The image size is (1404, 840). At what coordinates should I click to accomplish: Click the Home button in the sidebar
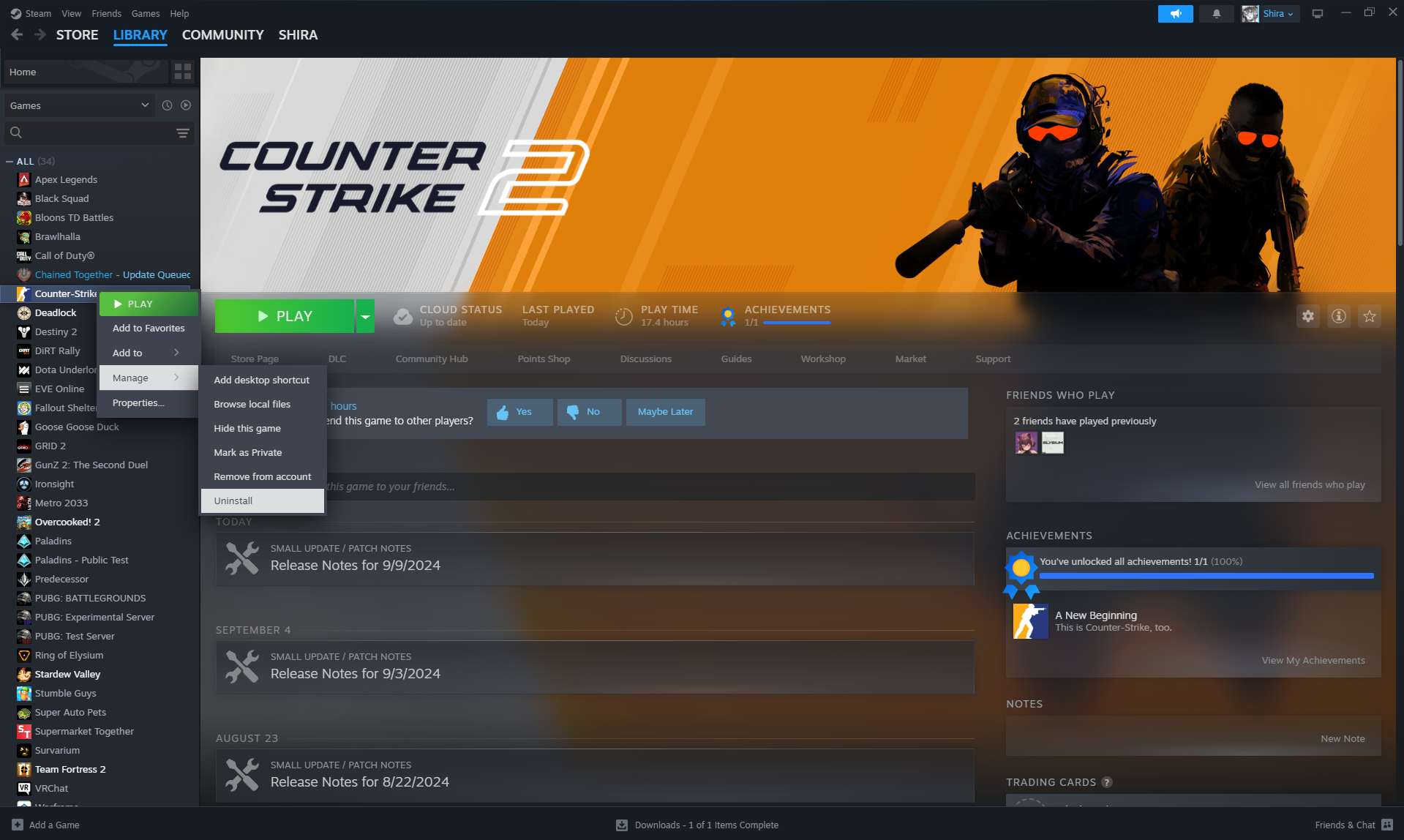[86, 72]
